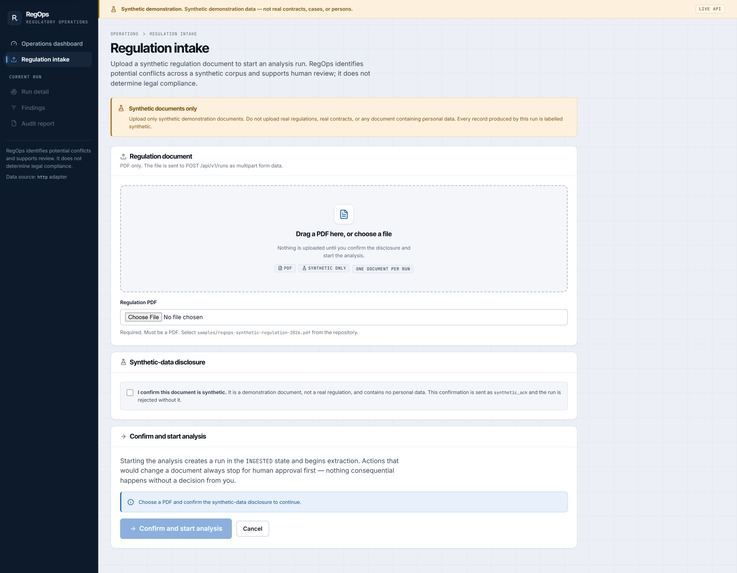Click the Confirm and start analysis arrow icon
The height and width of the screenshot is (573, 737).
click(x=123, y=436)
